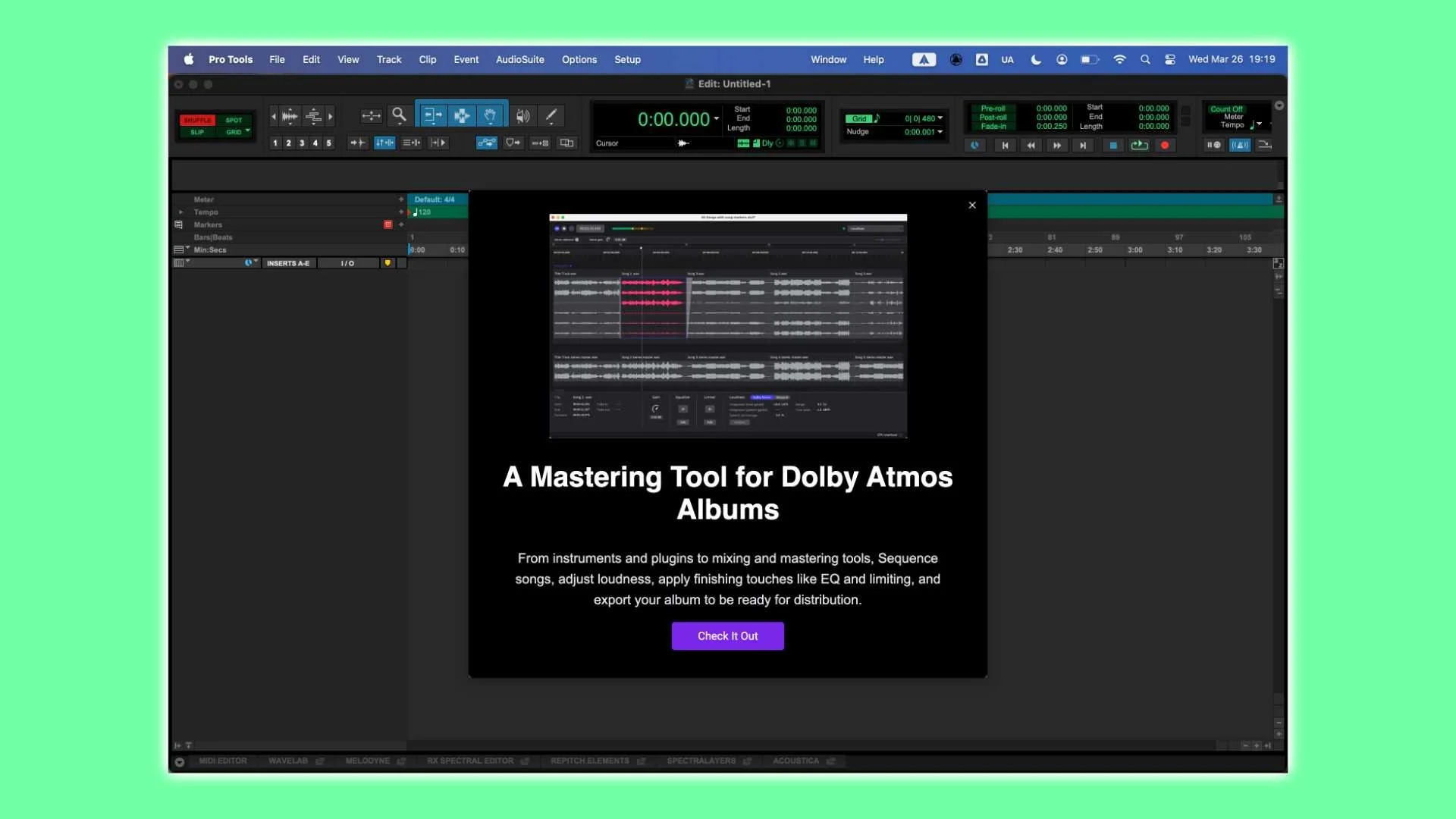Click the promo screenshot thumbnail
This screenshot has height=819, width=1456.
pyautogui.click(x=727, y=326)
